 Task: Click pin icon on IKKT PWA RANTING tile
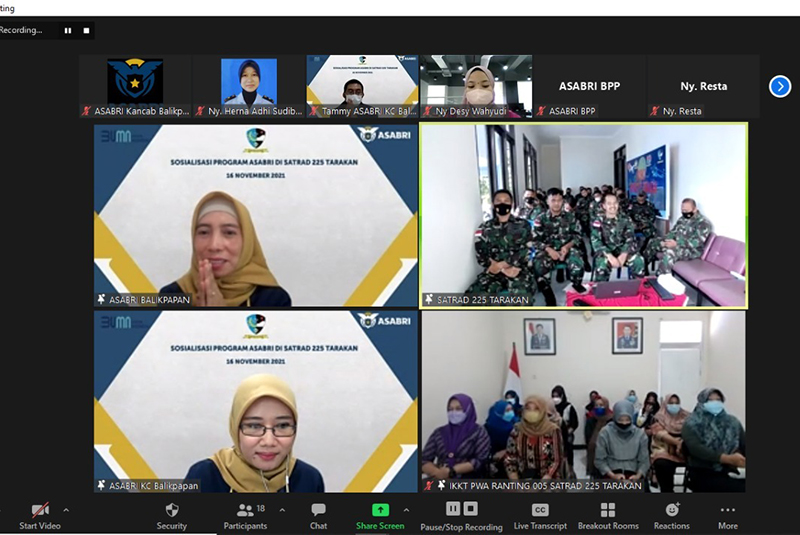click(441, 486)
